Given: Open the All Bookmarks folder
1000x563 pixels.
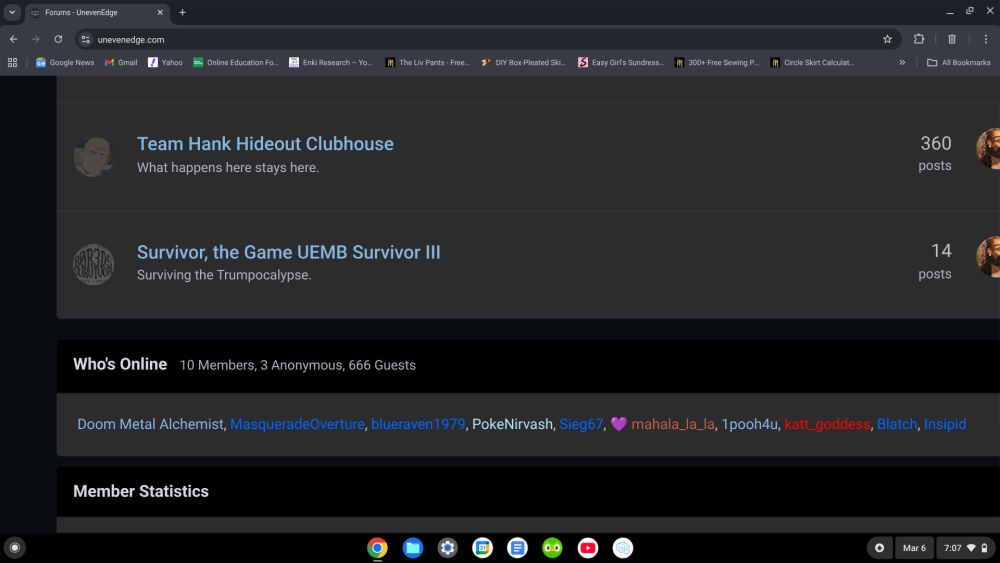Looking at the screenshot, I should click(x=958, y=62).
